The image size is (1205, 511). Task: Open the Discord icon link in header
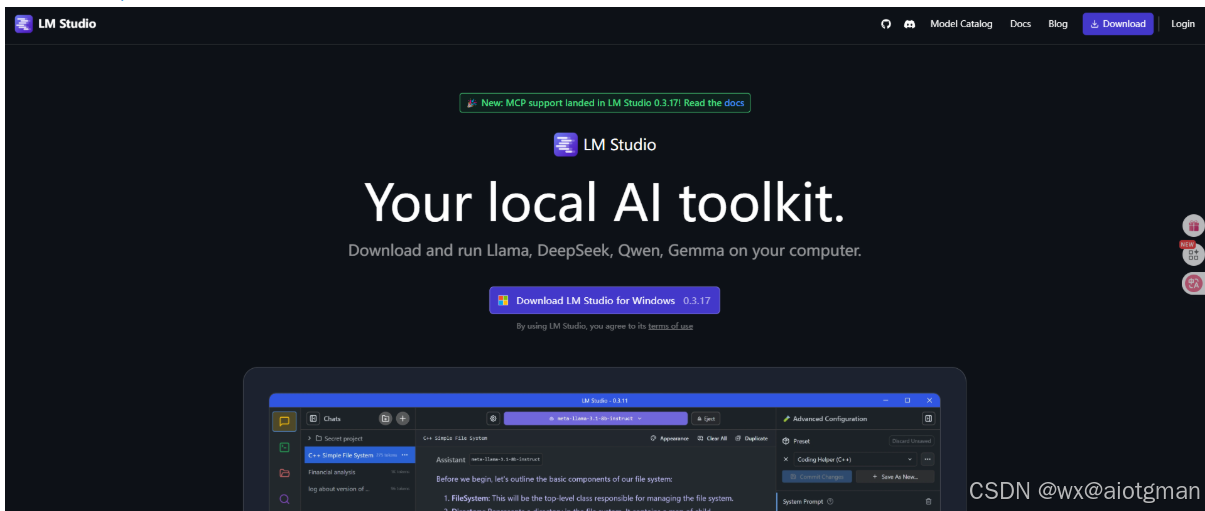909,24
